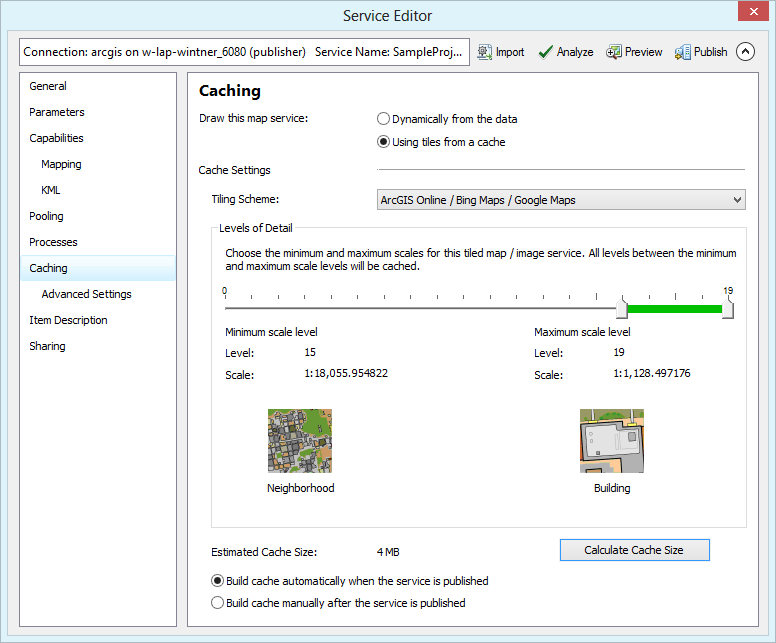
Task: Click the maximum scale slider handle
Action: tap(728, 309)
